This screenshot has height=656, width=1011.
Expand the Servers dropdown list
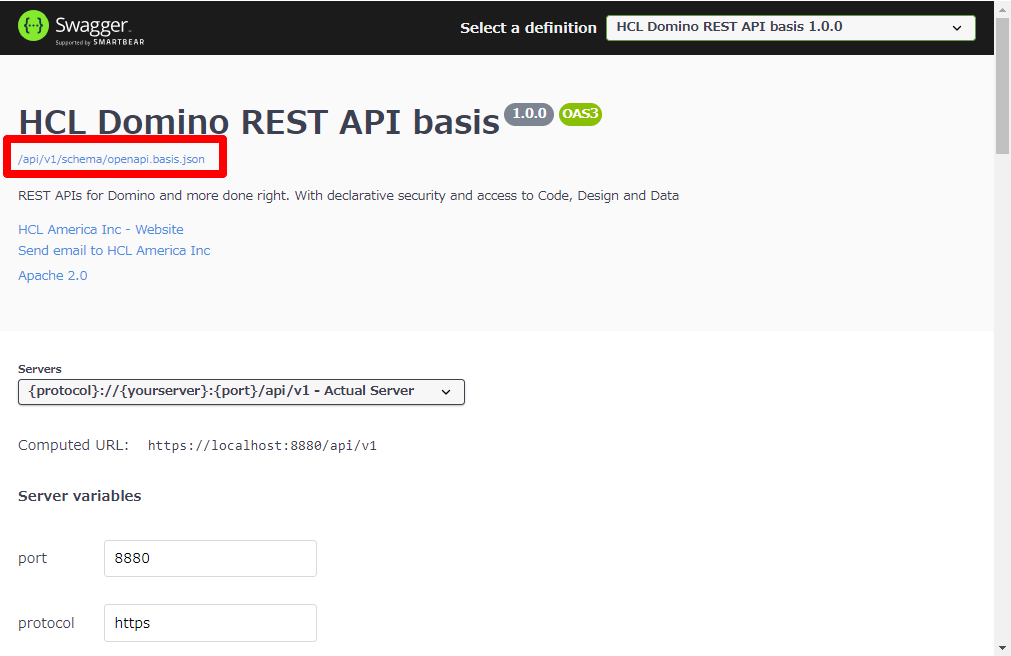241,392
